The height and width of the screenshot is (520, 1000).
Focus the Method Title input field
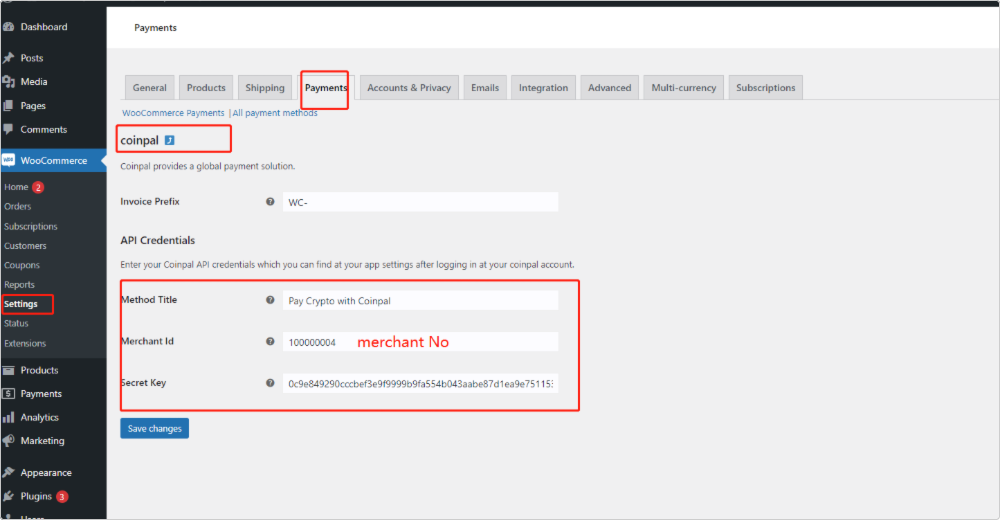click(x=420, y=300)
